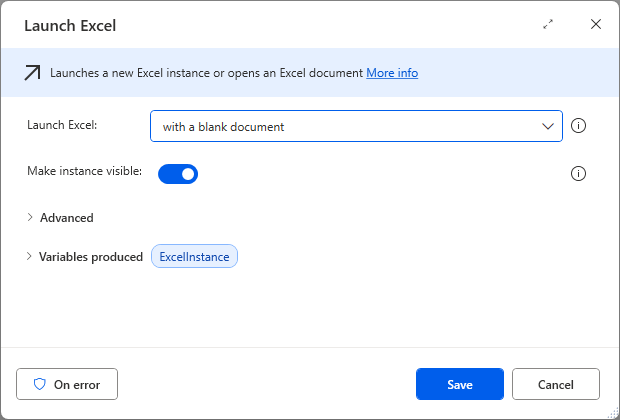Expand the Advanced section
Viewport: 620px width, 420px height.
point(60,218)
